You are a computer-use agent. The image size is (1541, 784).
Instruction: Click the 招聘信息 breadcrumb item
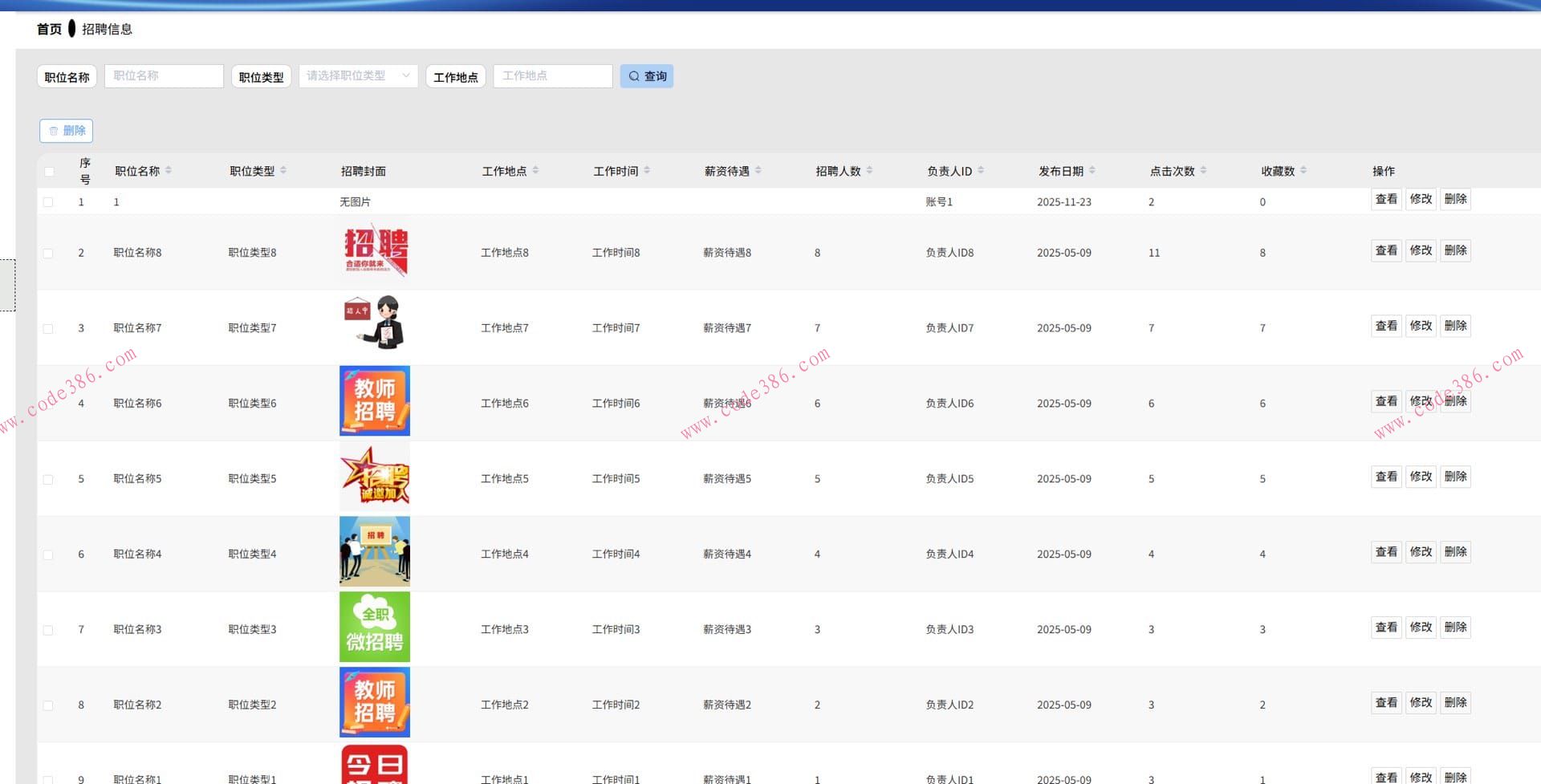[107, 29]
